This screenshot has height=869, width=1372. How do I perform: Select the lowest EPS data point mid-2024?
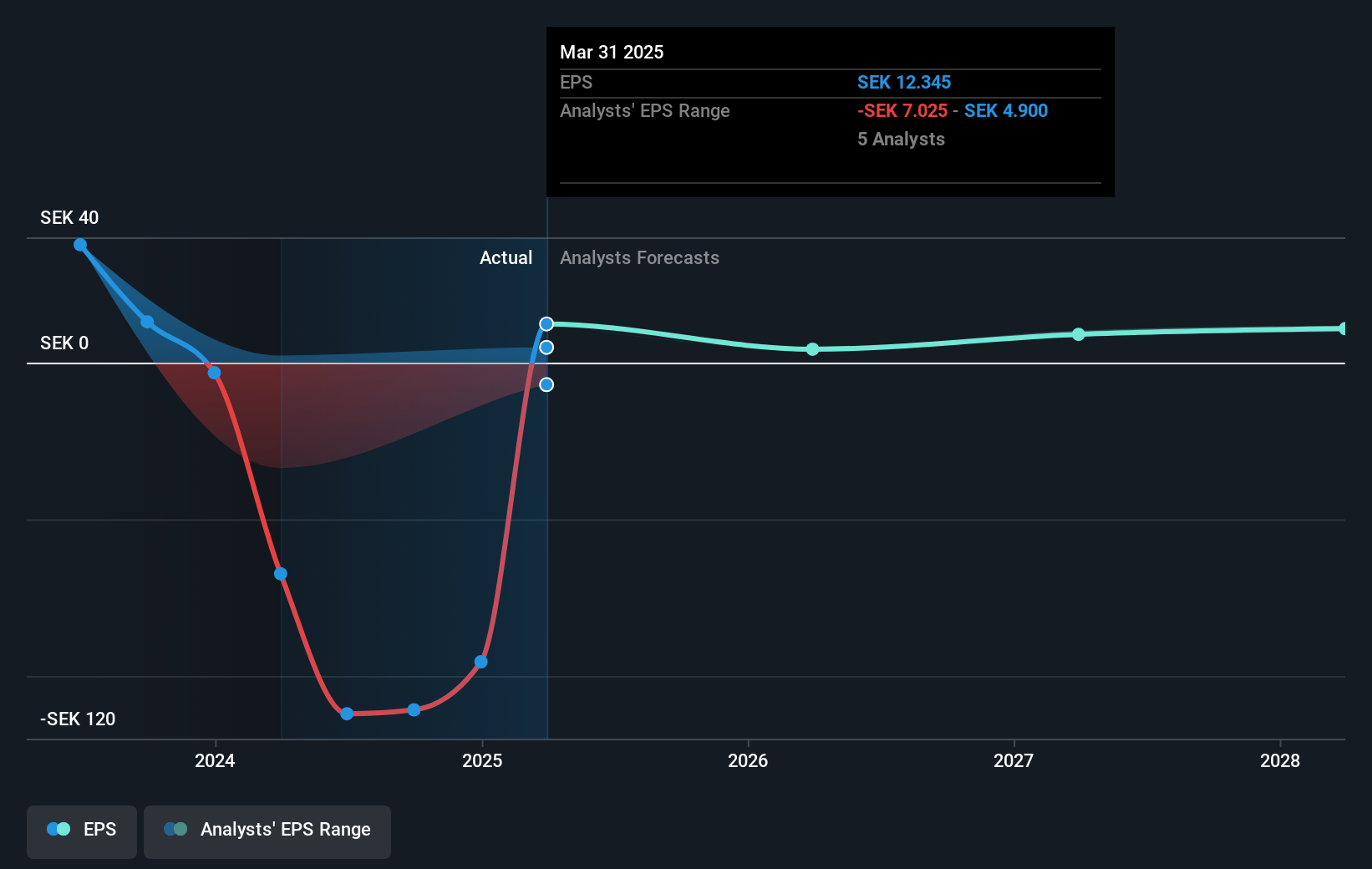coord(347,714)
